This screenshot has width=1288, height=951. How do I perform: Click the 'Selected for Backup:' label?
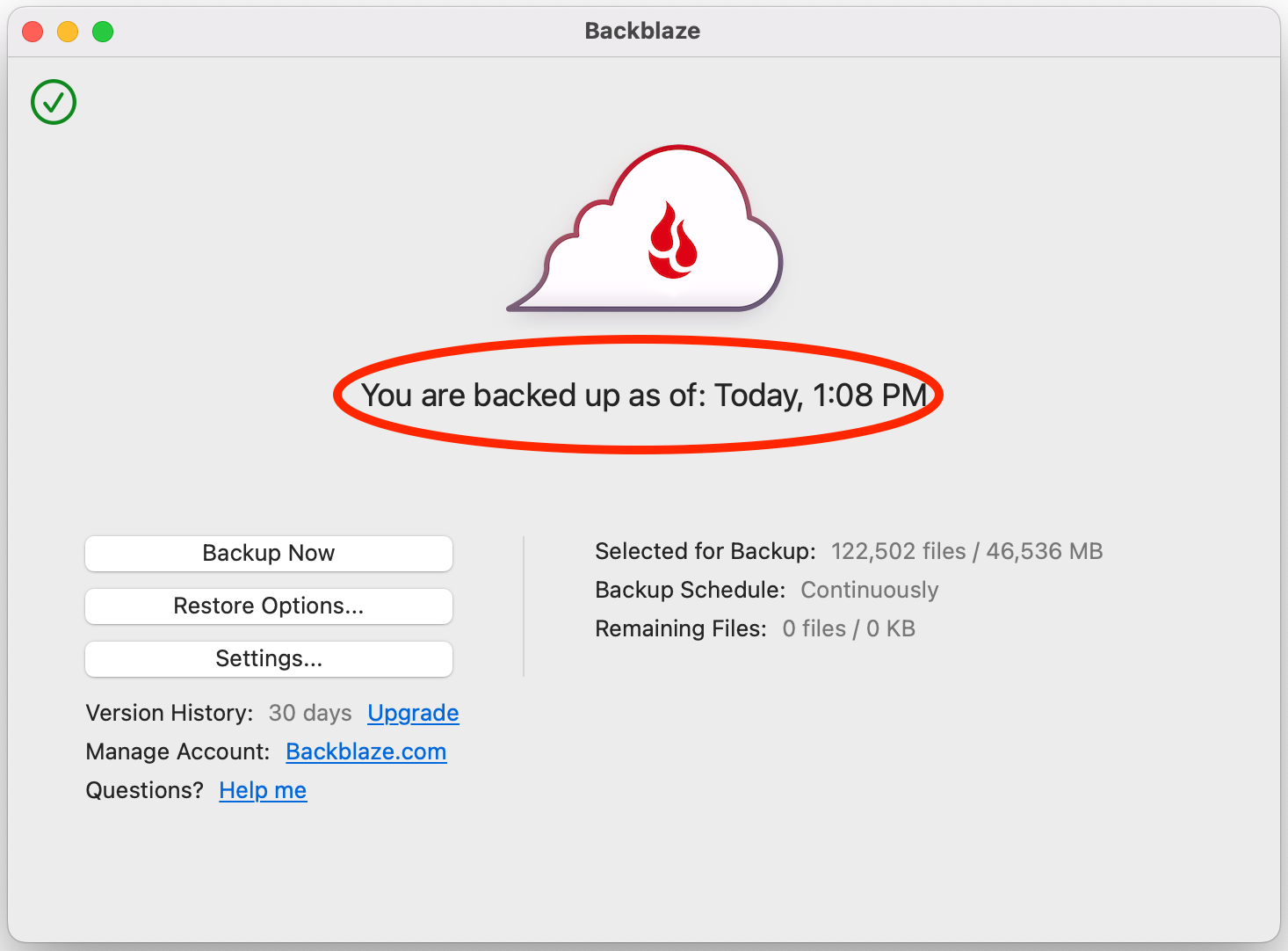pyautogui.click(x=706, y=551)
